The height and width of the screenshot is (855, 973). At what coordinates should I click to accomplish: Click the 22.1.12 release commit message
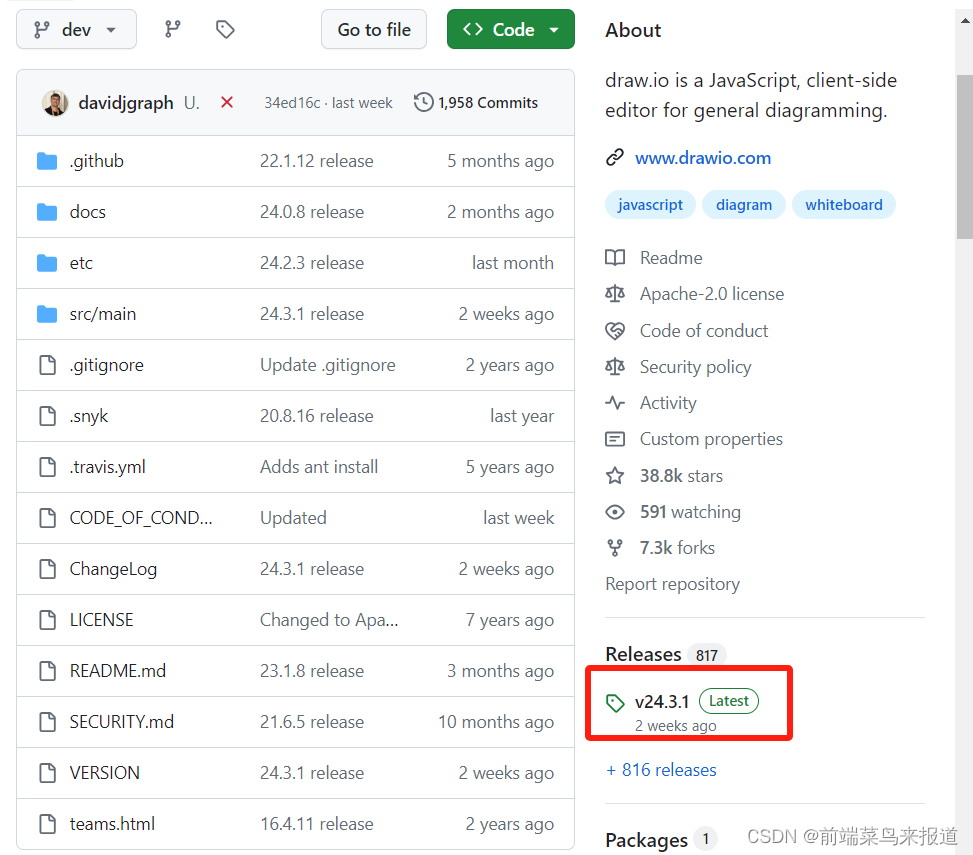coord(316,161)
